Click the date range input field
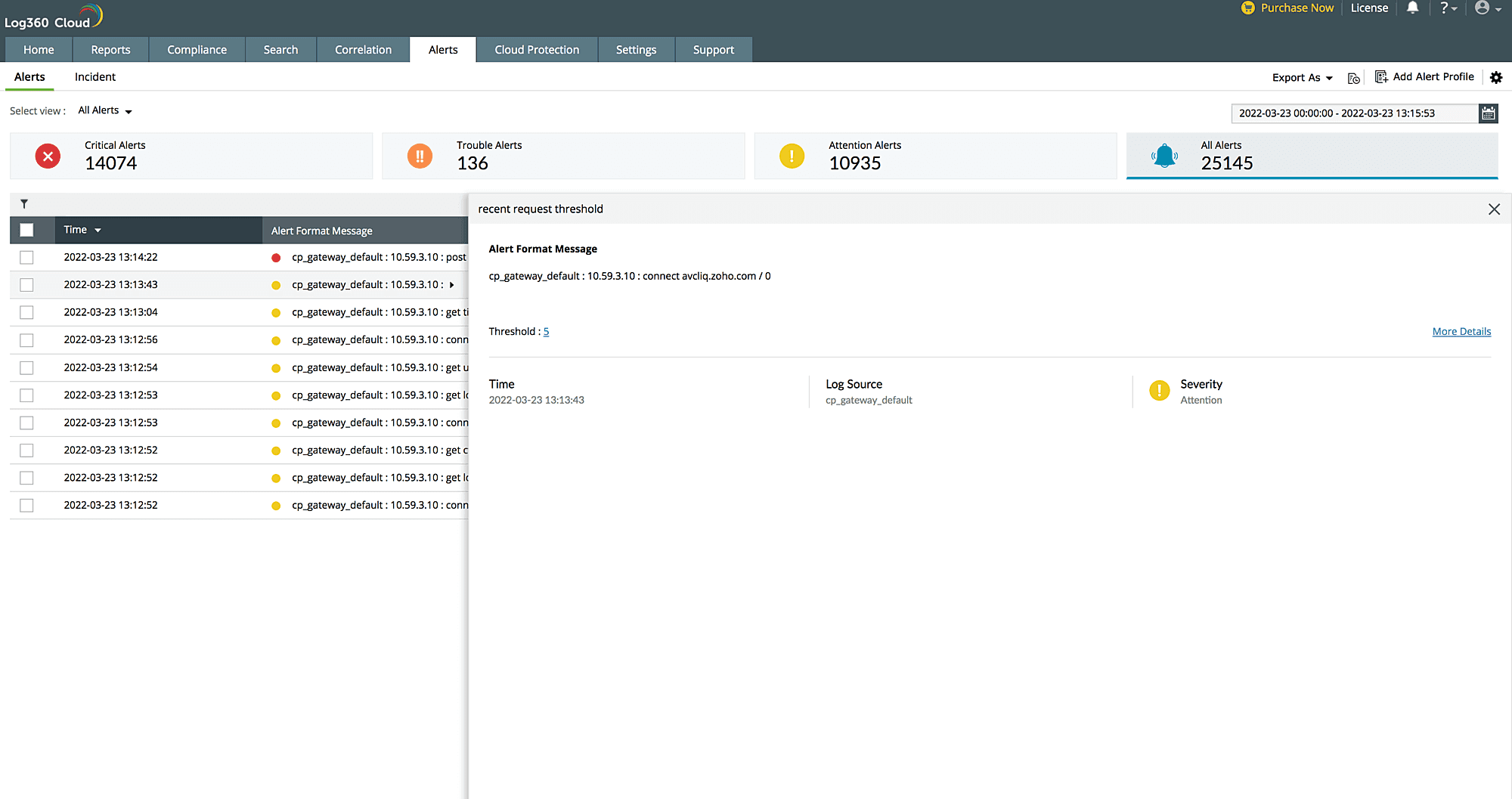1512x799 pixels. [1354, 113]
